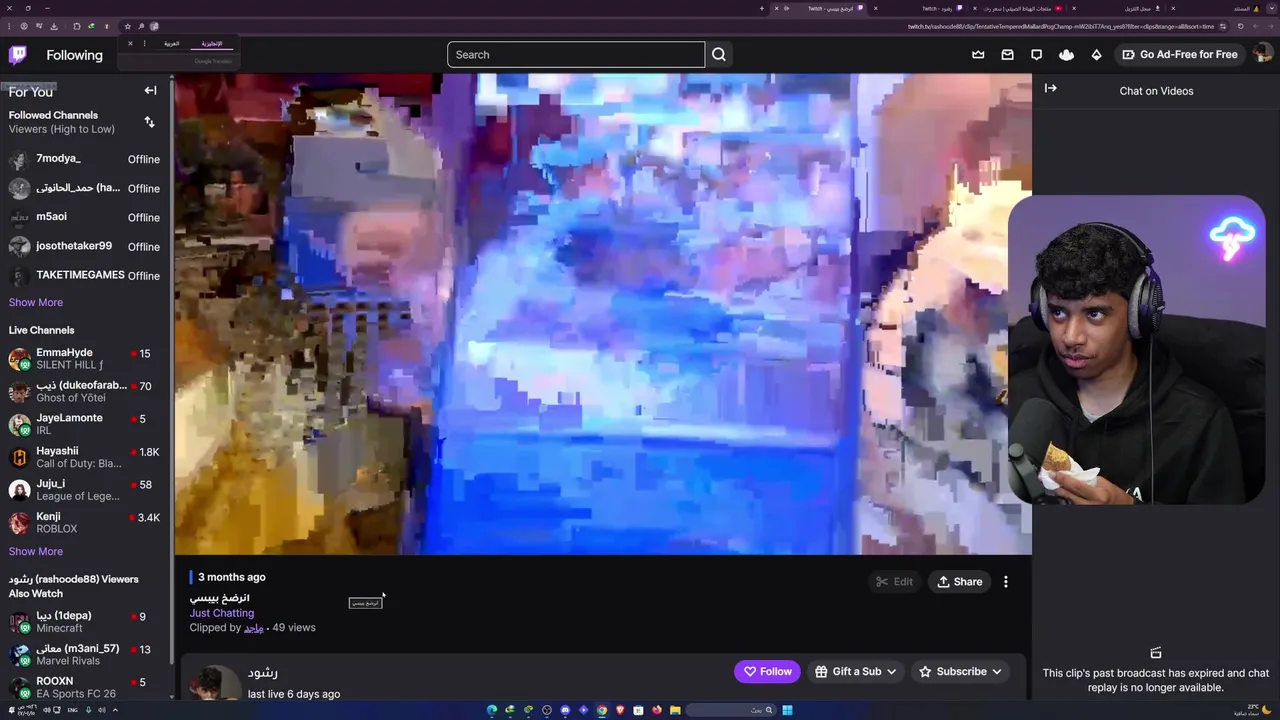
Task: Open the Get Bits diamond icon
Action: pyautogui.click(x=1096, y=55)
